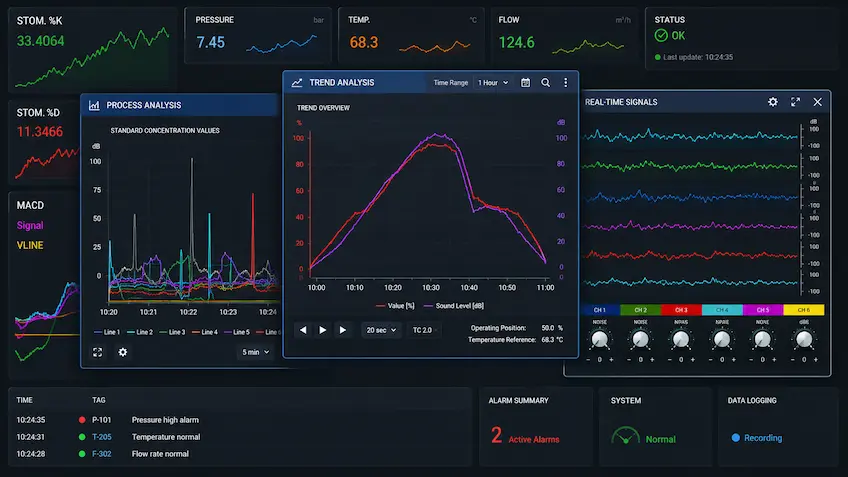Open the three-dot menu in Trend Analysis

coord(566,83)
